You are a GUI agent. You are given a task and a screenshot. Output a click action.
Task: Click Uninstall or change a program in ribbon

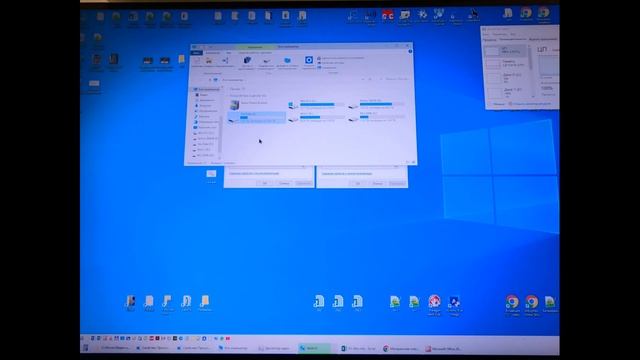tap(342, 58)
